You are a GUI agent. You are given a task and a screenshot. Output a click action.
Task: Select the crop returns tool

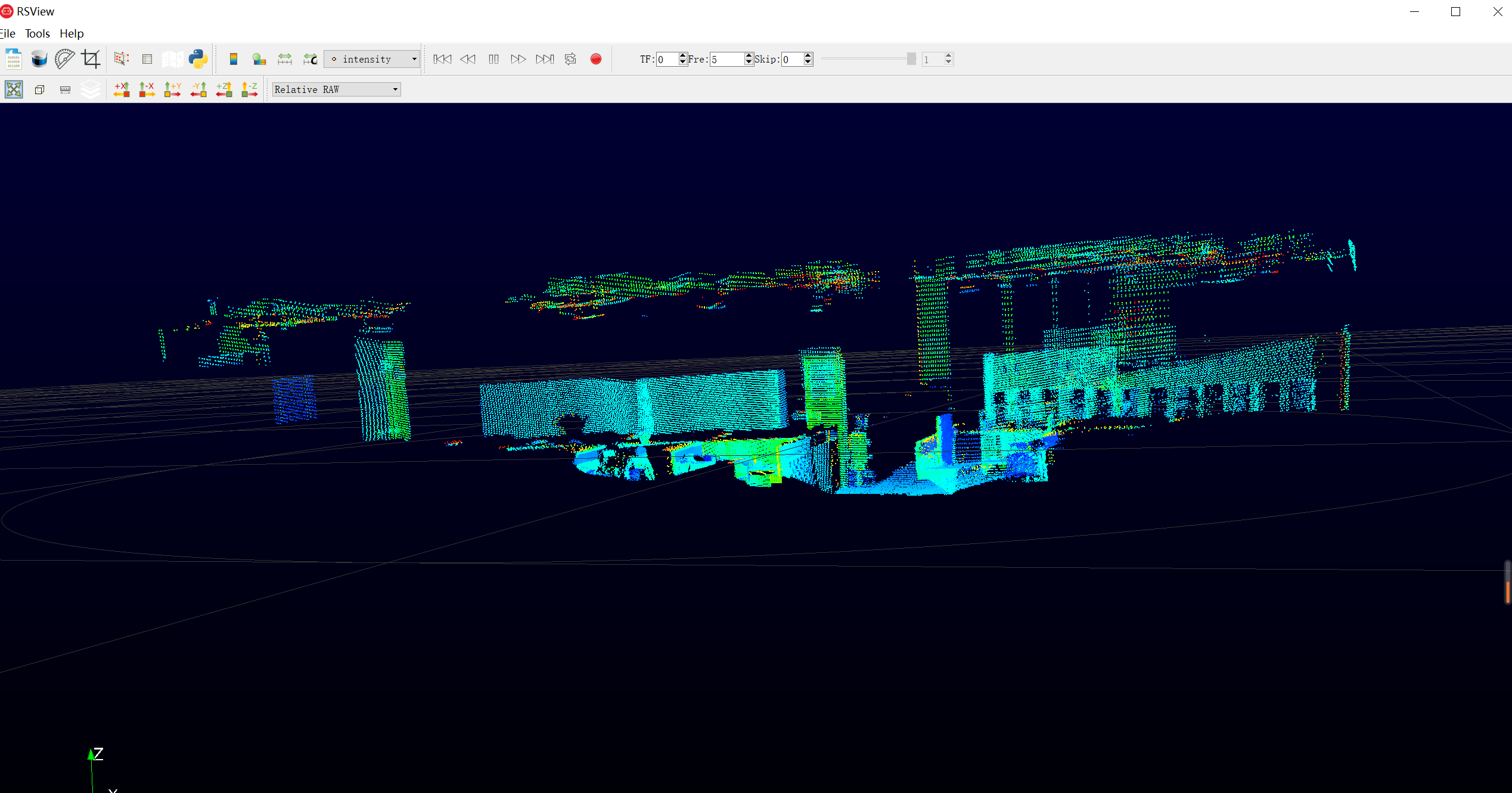(91, 59)
